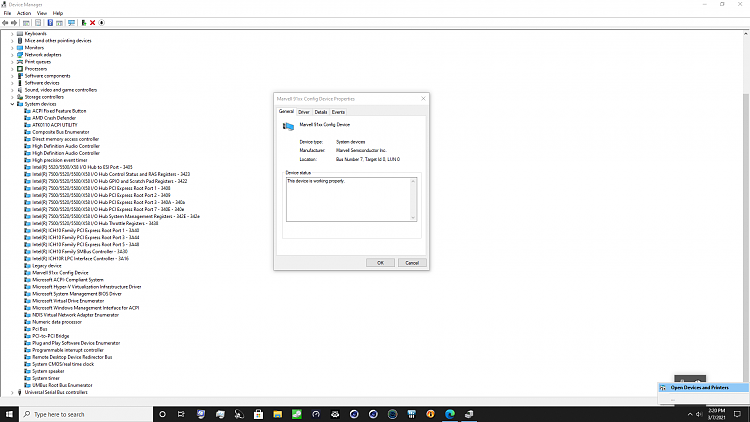Choose Open Devices and Printers popup entry

click(704, 388)
